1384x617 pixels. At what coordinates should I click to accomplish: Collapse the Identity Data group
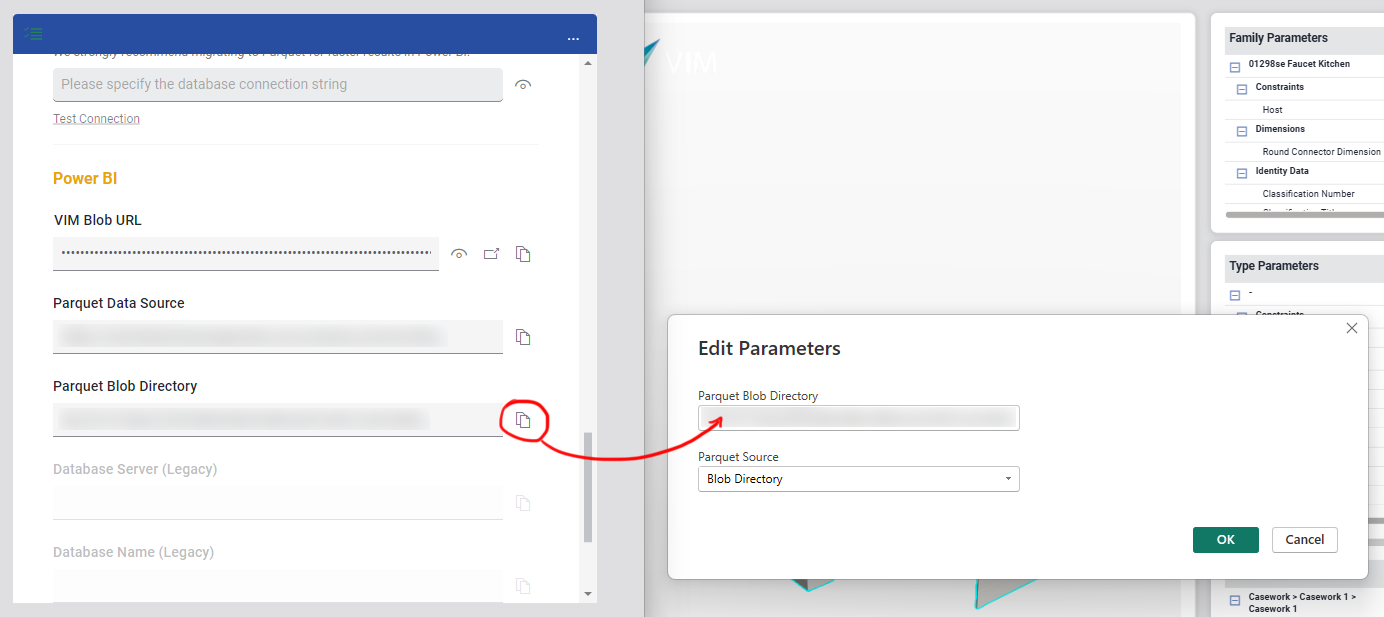pos(1242,173)
